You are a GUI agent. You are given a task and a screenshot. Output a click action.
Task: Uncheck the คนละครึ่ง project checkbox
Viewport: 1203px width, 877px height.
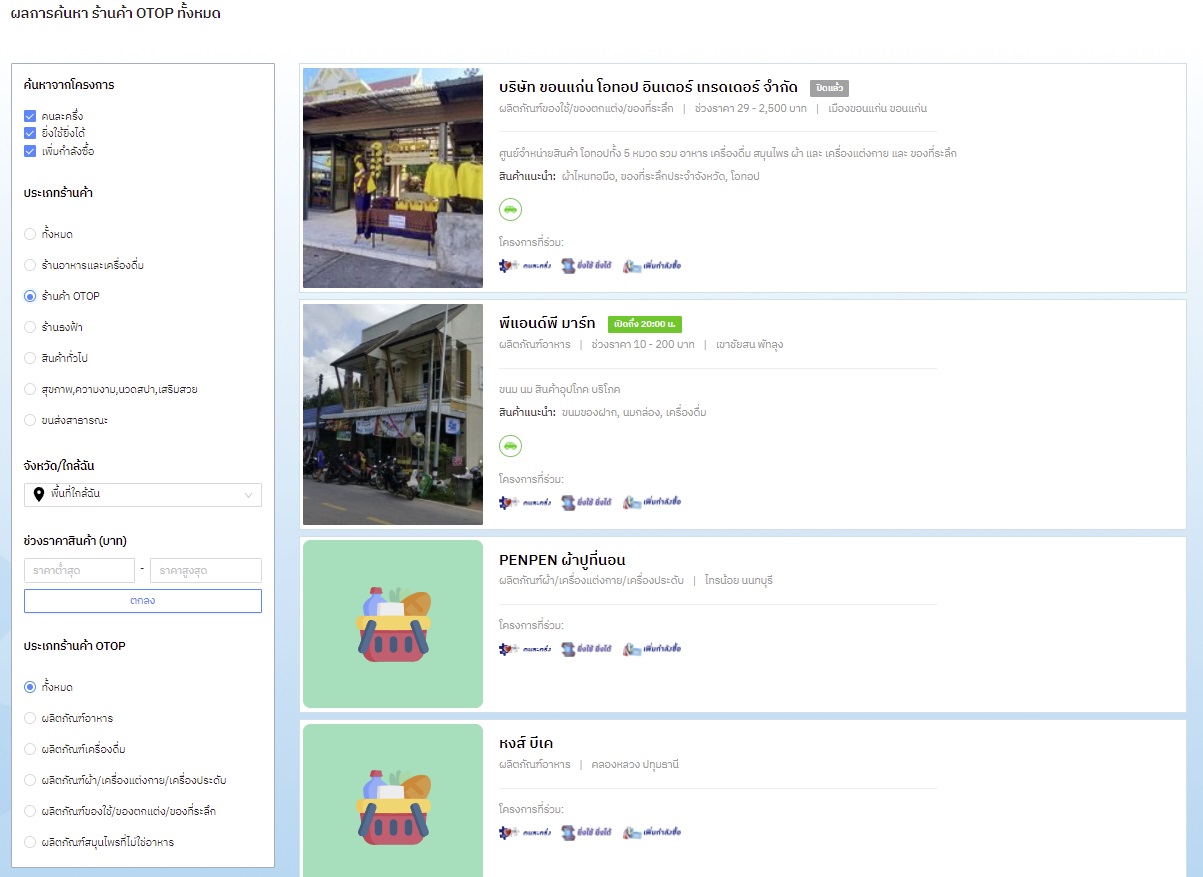point(30,116)
